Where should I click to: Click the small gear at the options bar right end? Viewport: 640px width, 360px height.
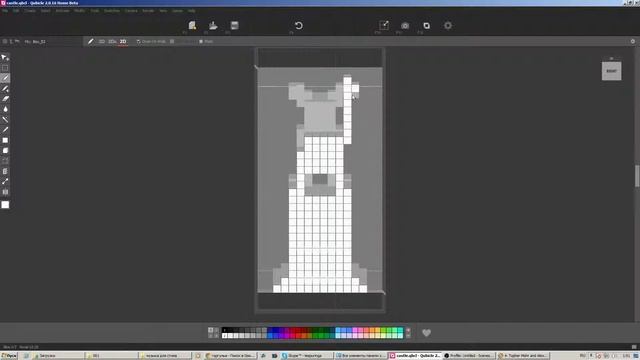633,41
